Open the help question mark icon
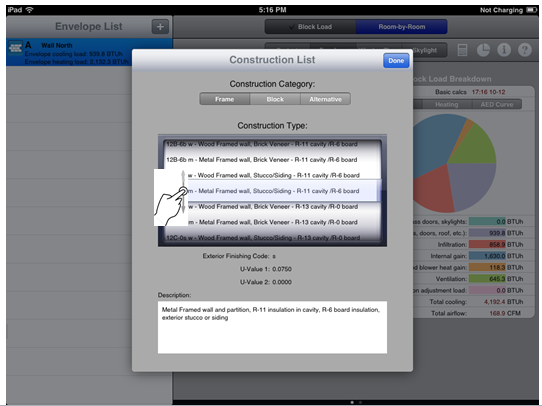This screenshot has width=542, height=406. [525, 50]
